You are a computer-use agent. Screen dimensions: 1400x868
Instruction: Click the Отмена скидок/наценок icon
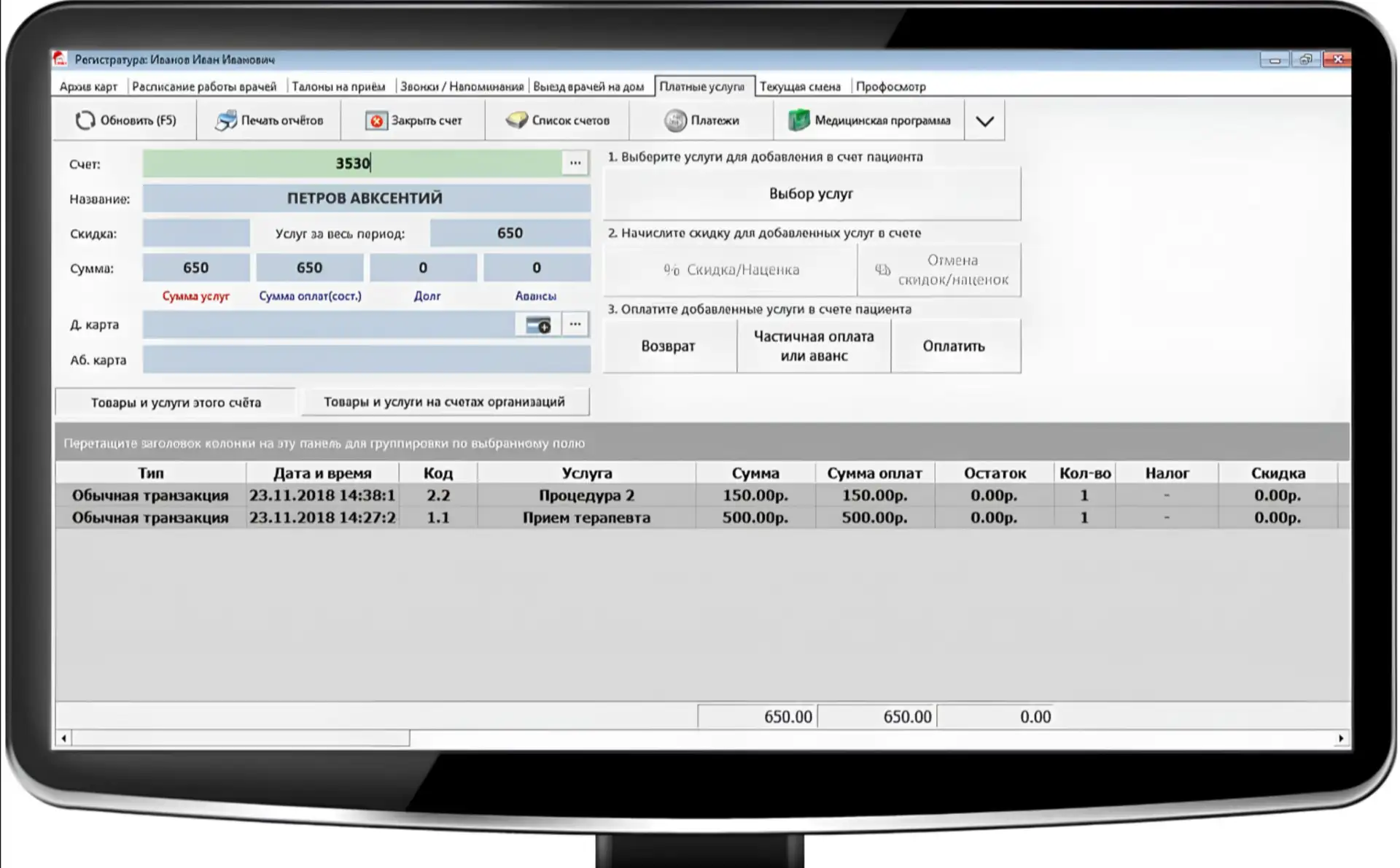882,270
